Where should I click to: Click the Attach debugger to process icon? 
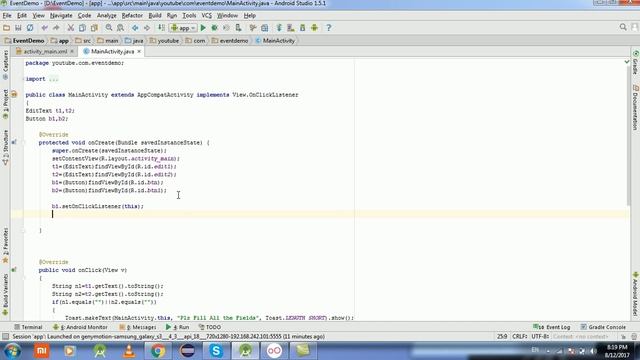[238, 28]
